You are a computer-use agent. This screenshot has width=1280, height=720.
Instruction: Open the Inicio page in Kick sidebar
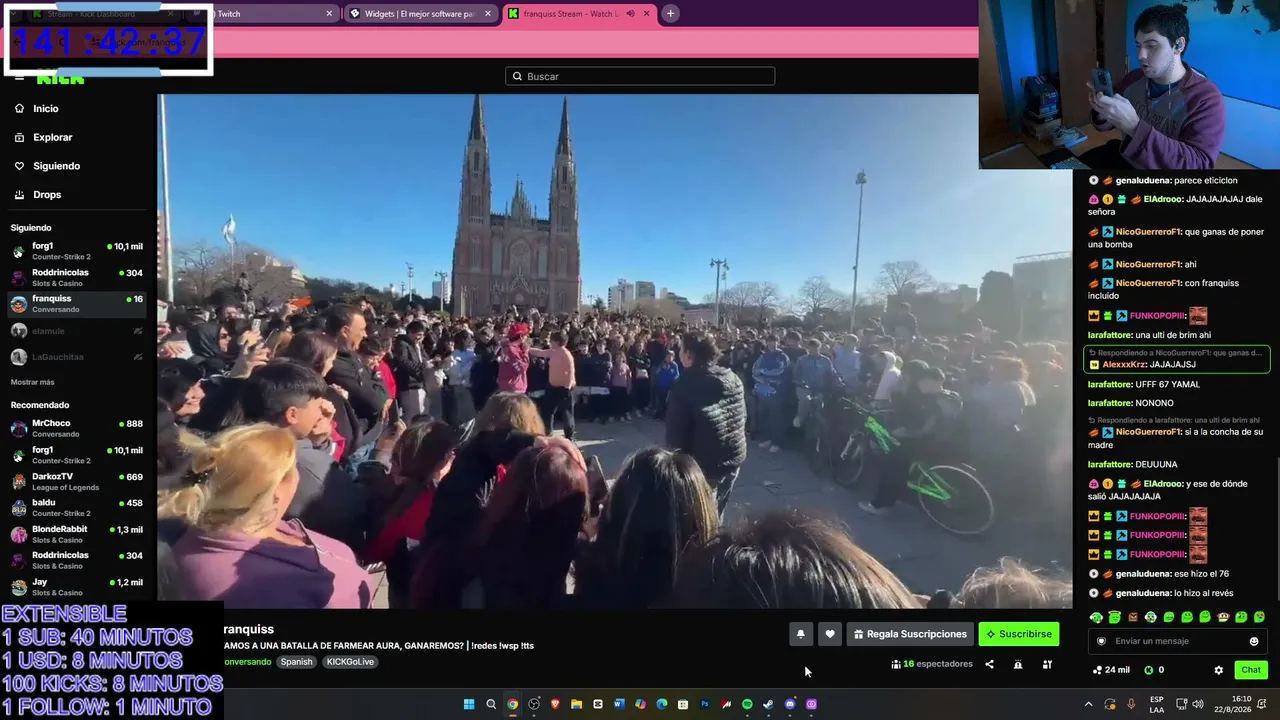45,108
